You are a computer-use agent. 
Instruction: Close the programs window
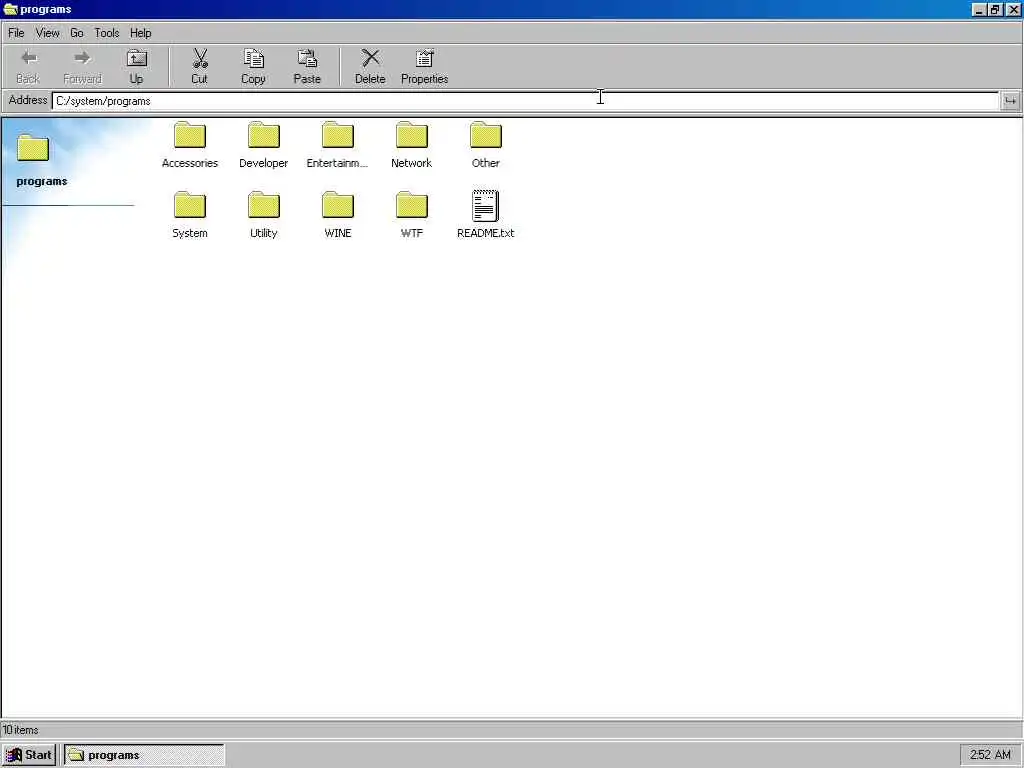(x=1013, y=9)
